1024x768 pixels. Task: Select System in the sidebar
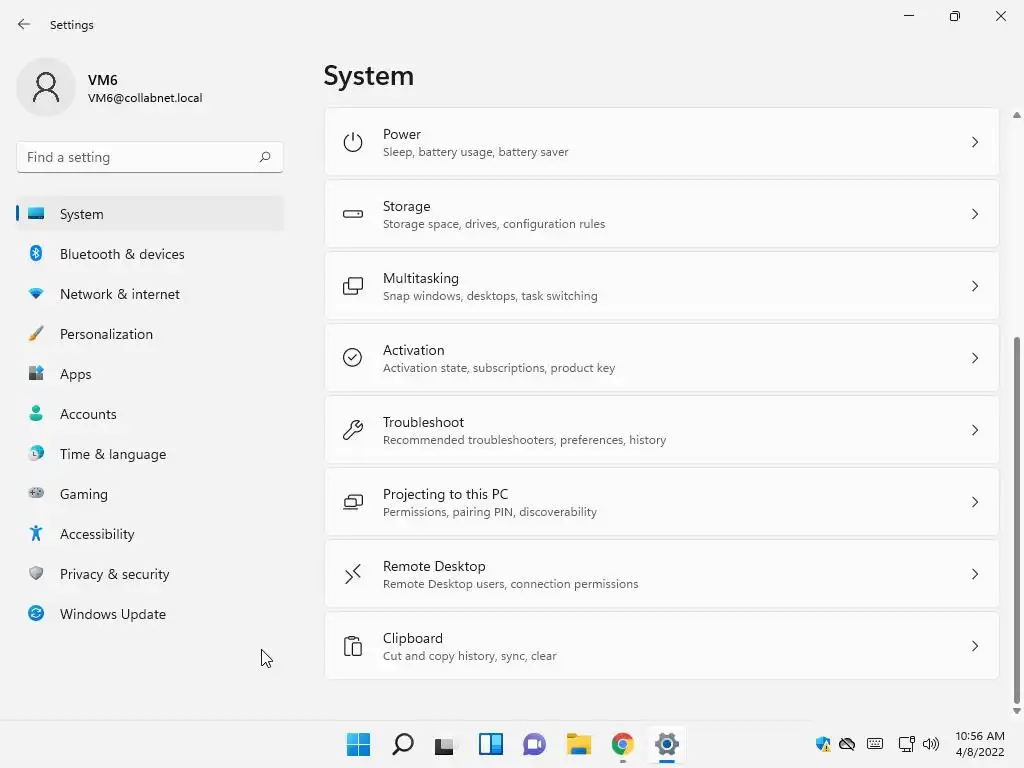[x=150, y=214]
